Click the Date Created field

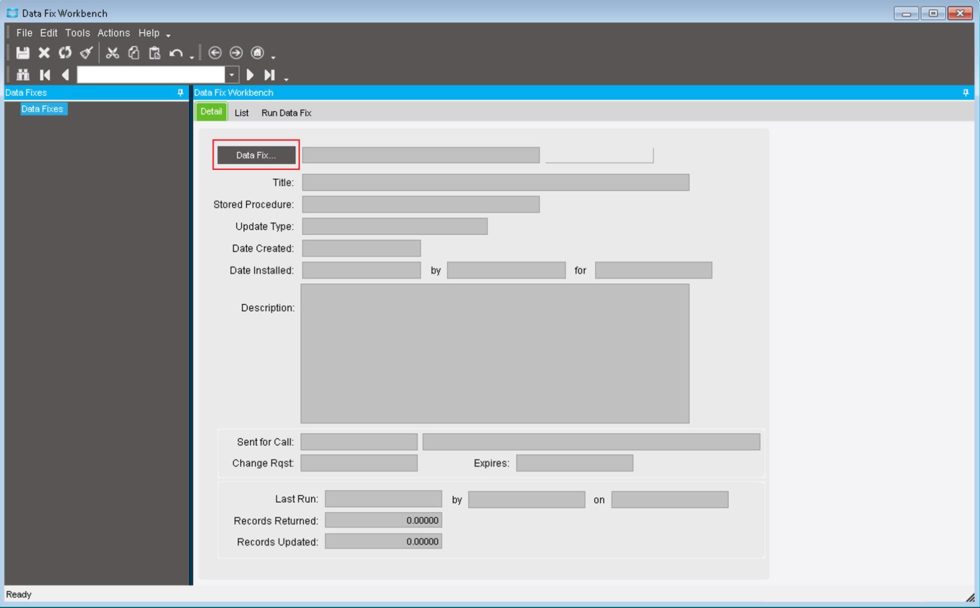(361, 248)
